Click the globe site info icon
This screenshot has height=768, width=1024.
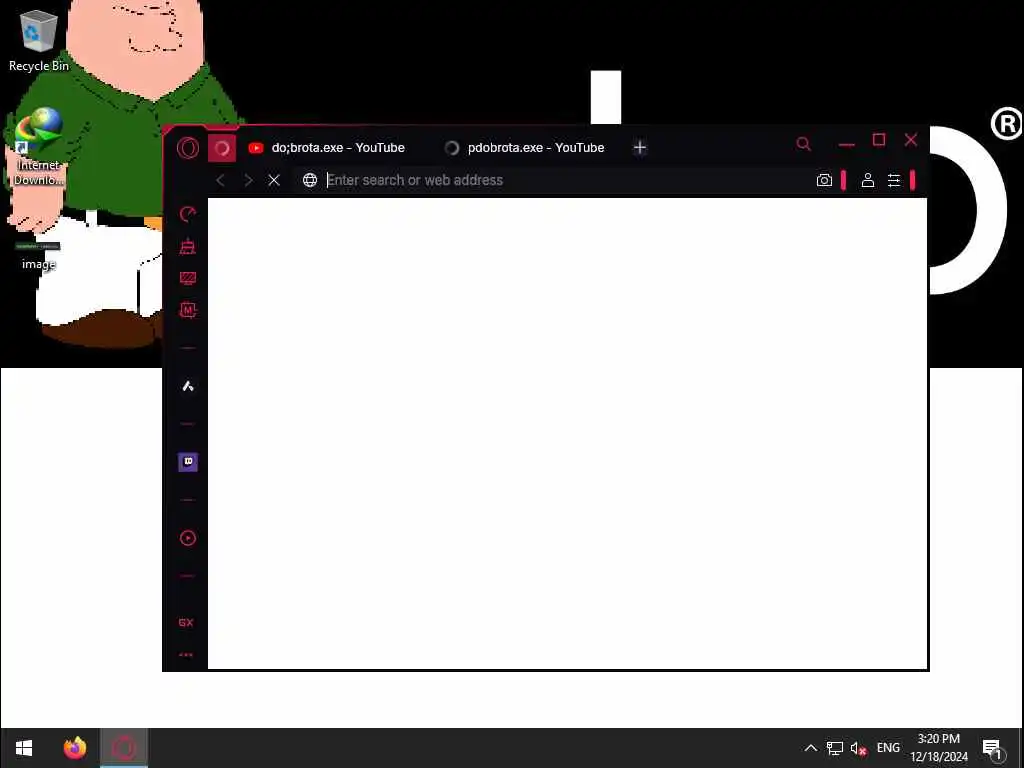click(x=310, y=180)
